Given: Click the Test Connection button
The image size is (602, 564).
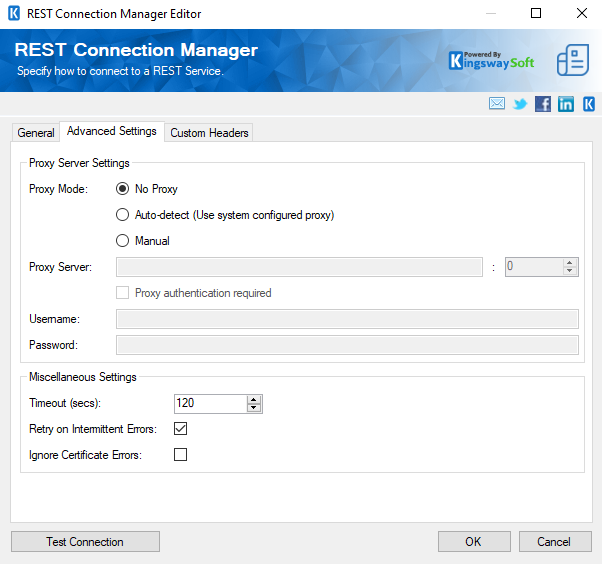Looking at the screenshot, I should (85, 541).
